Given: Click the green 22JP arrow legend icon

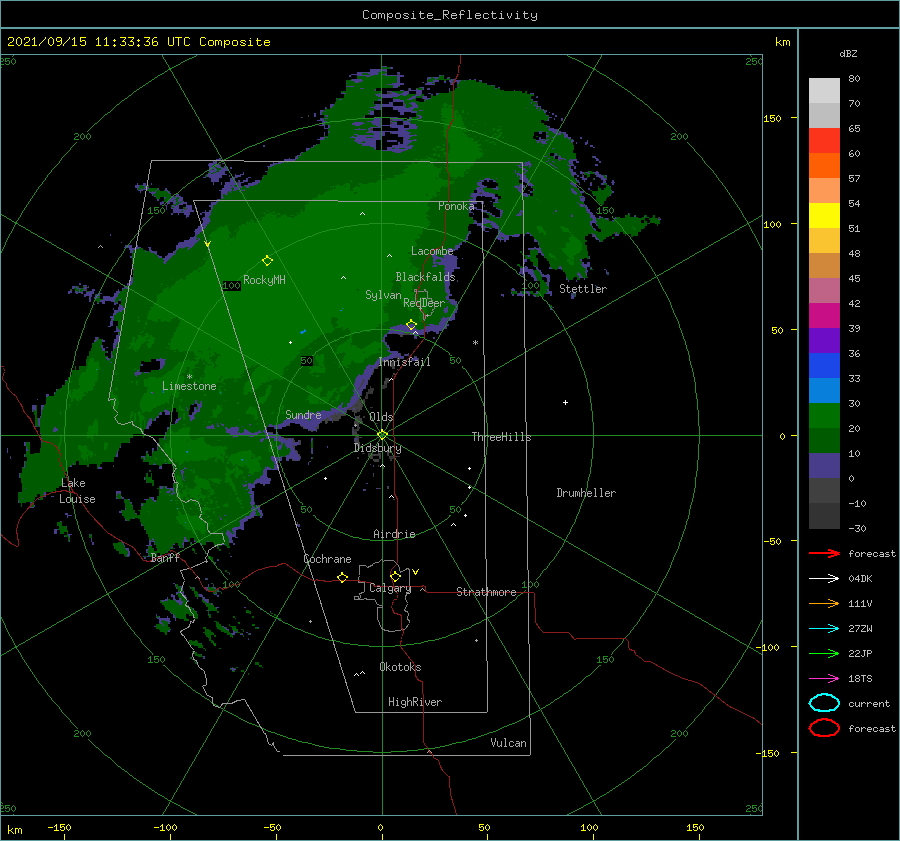Looking at the screenshot, I should coord(824,653).
